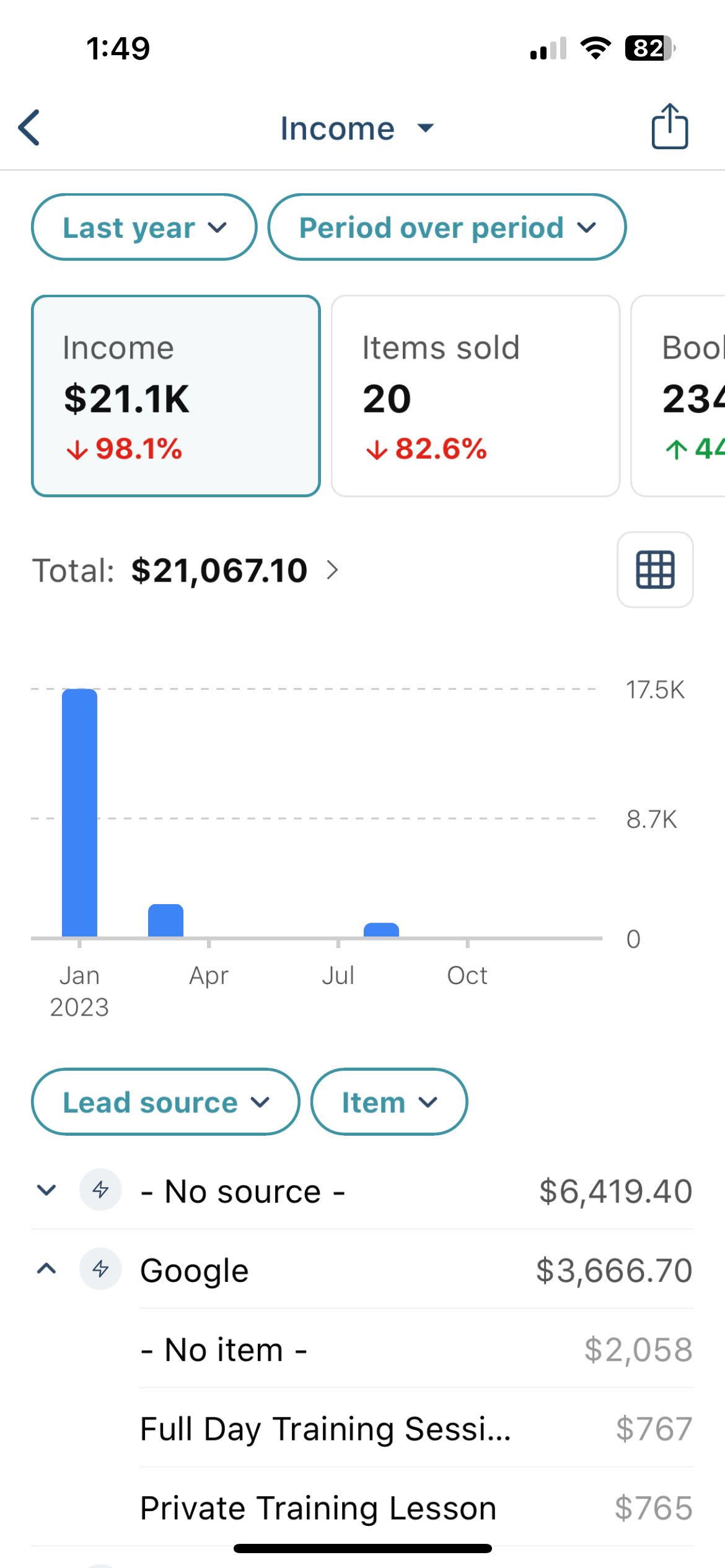Tap lightning icon beside No source
This screenshot has width=725, height=1568.
[x=100, y=1190]
